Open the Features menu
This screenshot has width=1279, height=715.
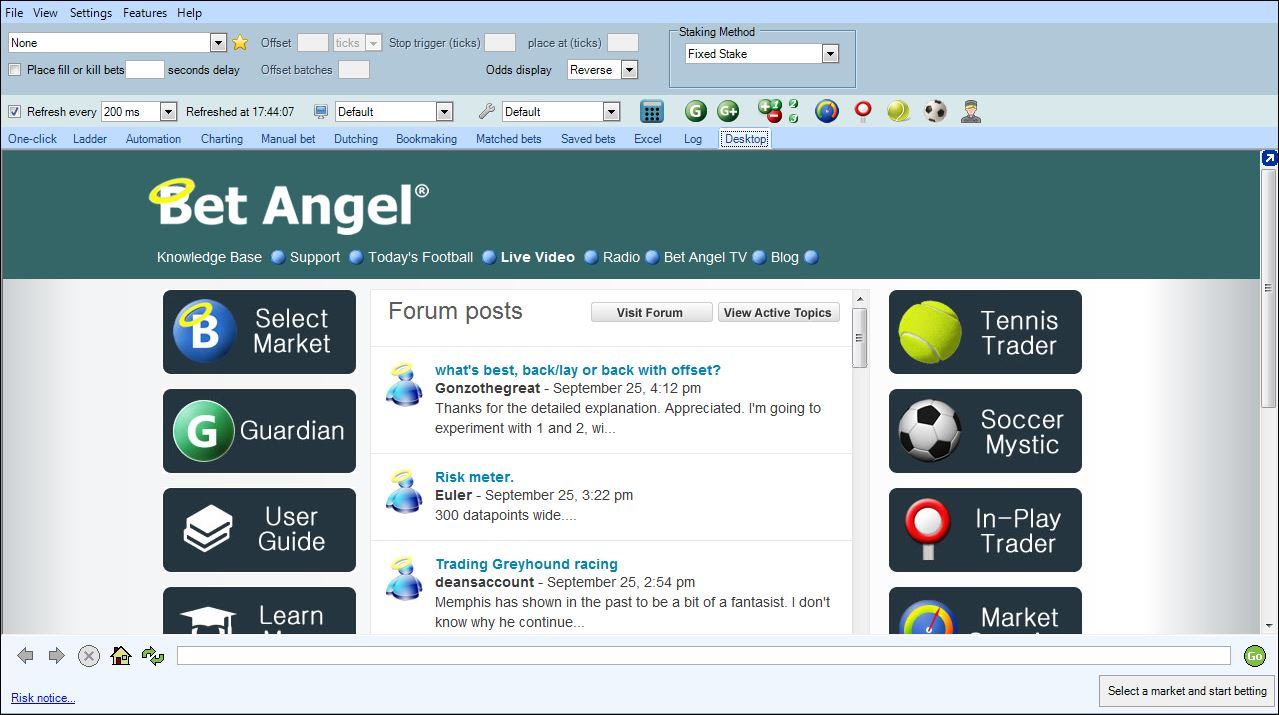(x=145, y=13)
